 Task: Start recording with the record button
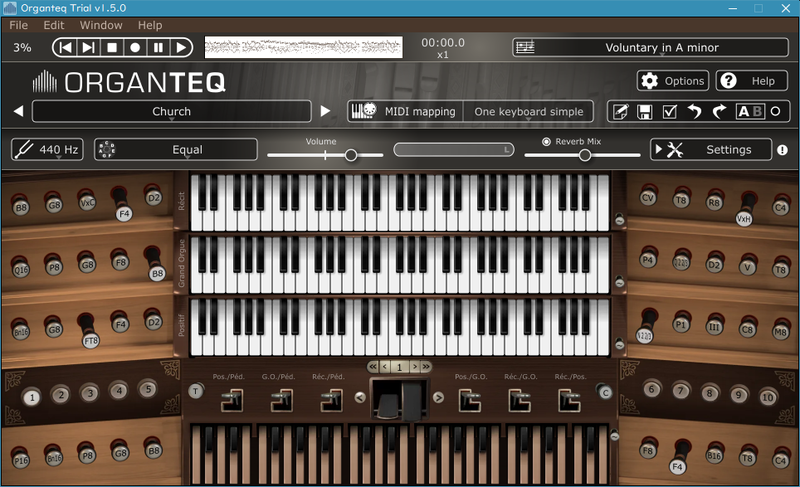(135, 47)
